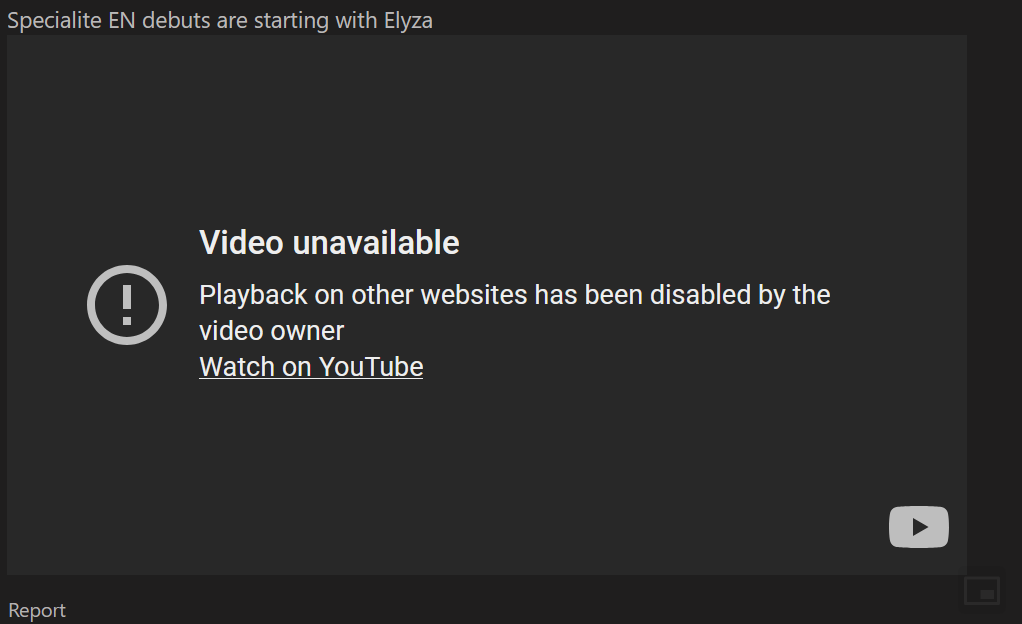Image resolution: width=1022 pixels, height=624 pixels.
Task: Click the word 'unavailable' in the heading
Action: click(375, 243)
